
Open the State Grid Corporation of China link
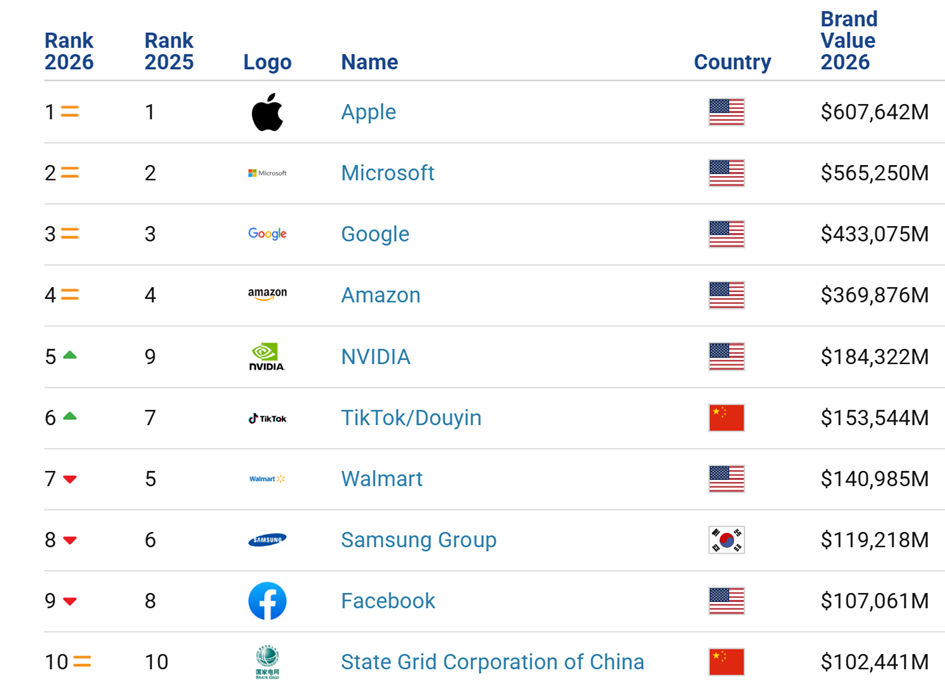[x=492, y=662]
